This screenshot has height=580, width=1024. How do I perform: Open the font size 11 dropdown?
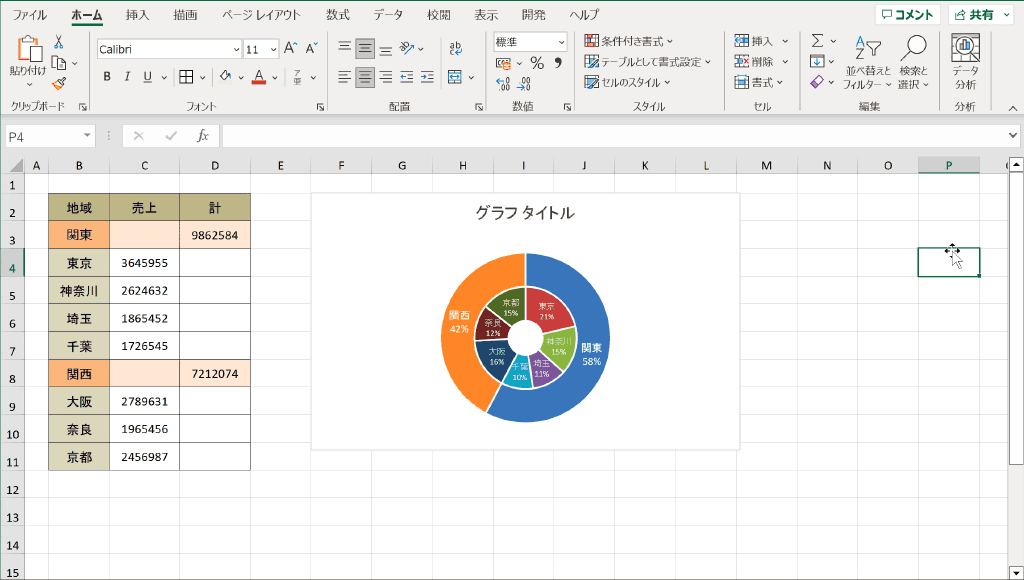coord(272,48)
